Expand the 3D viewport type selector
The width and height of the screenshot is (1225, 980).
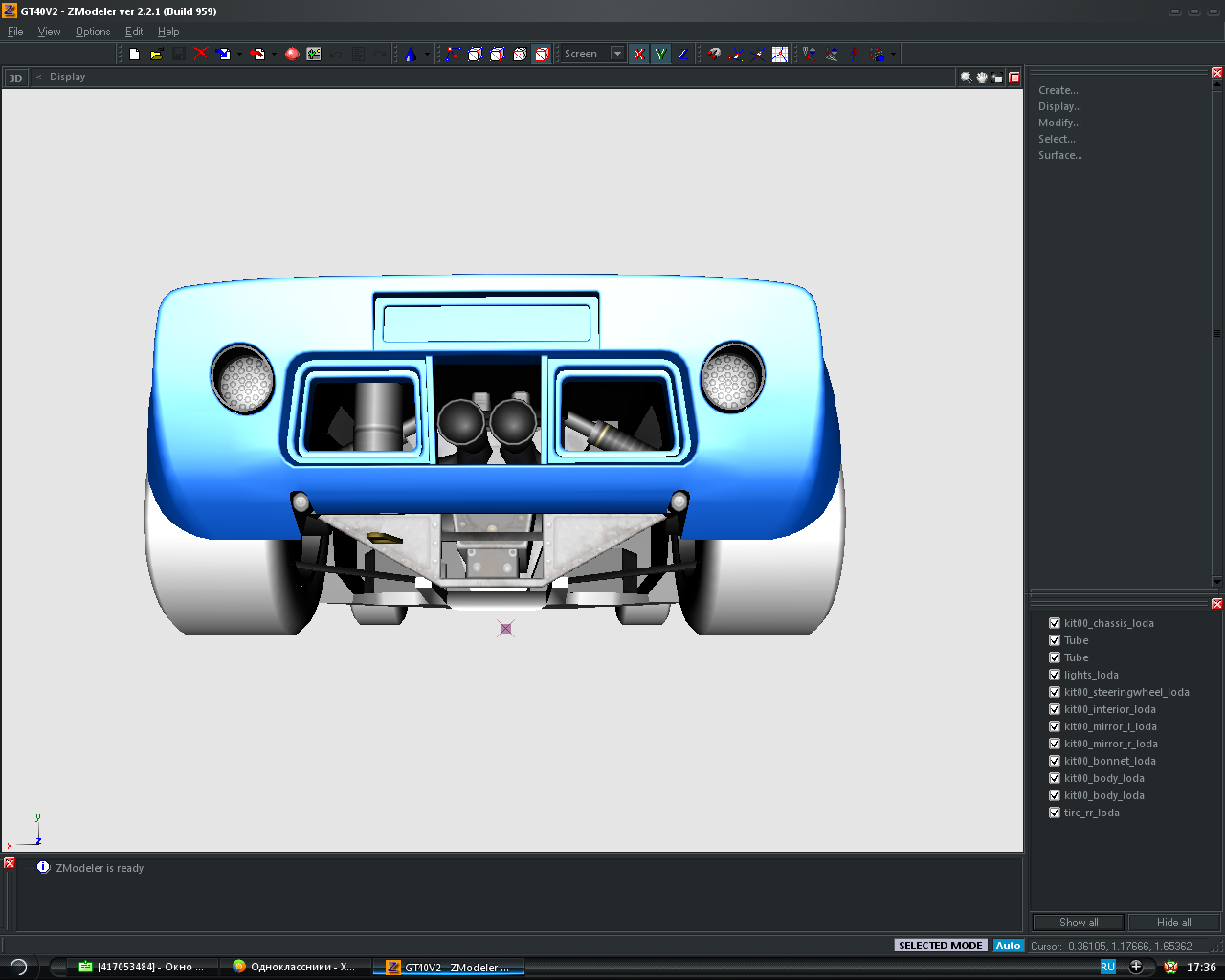point(15,78)
